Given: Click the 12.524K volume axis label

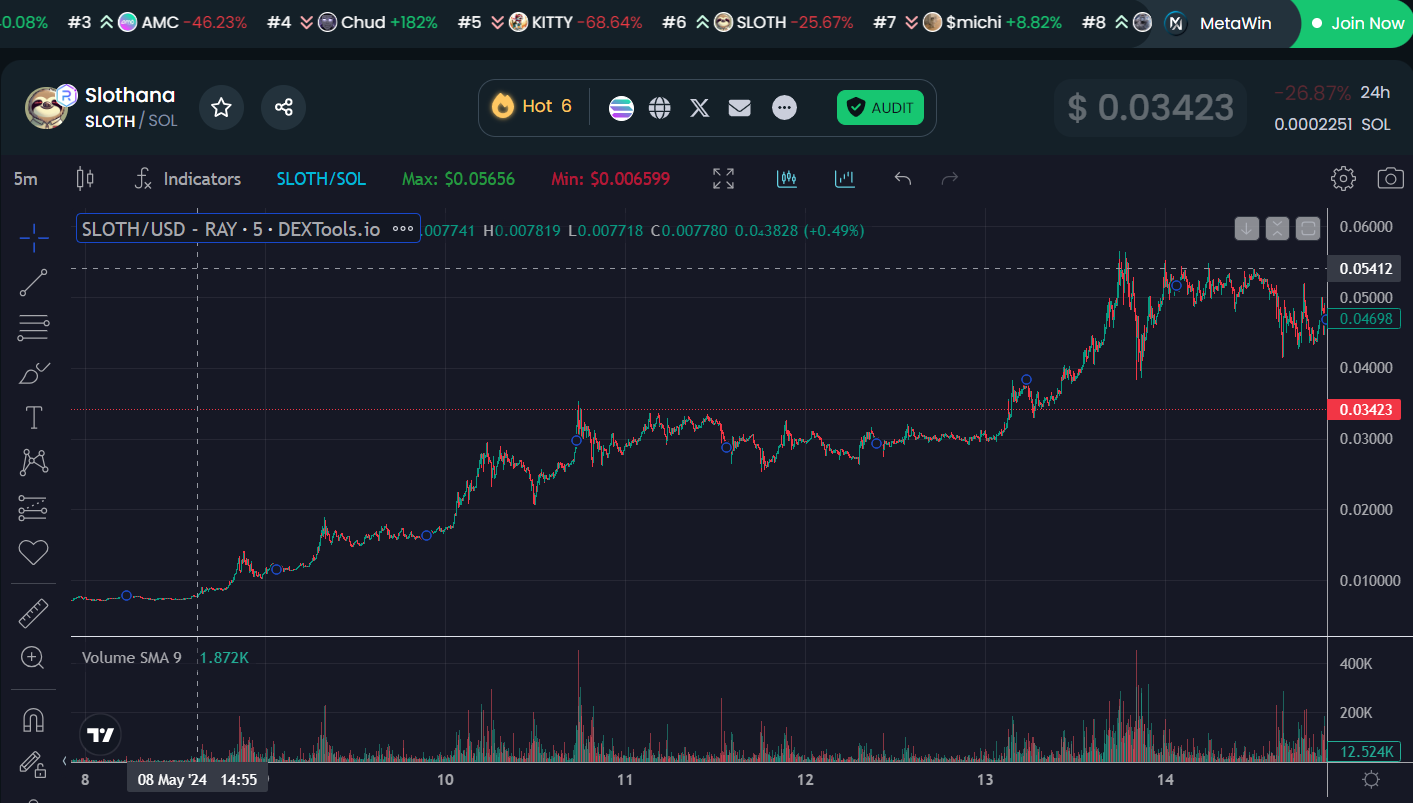Looking at the screenshot, I should point(1365,751).
